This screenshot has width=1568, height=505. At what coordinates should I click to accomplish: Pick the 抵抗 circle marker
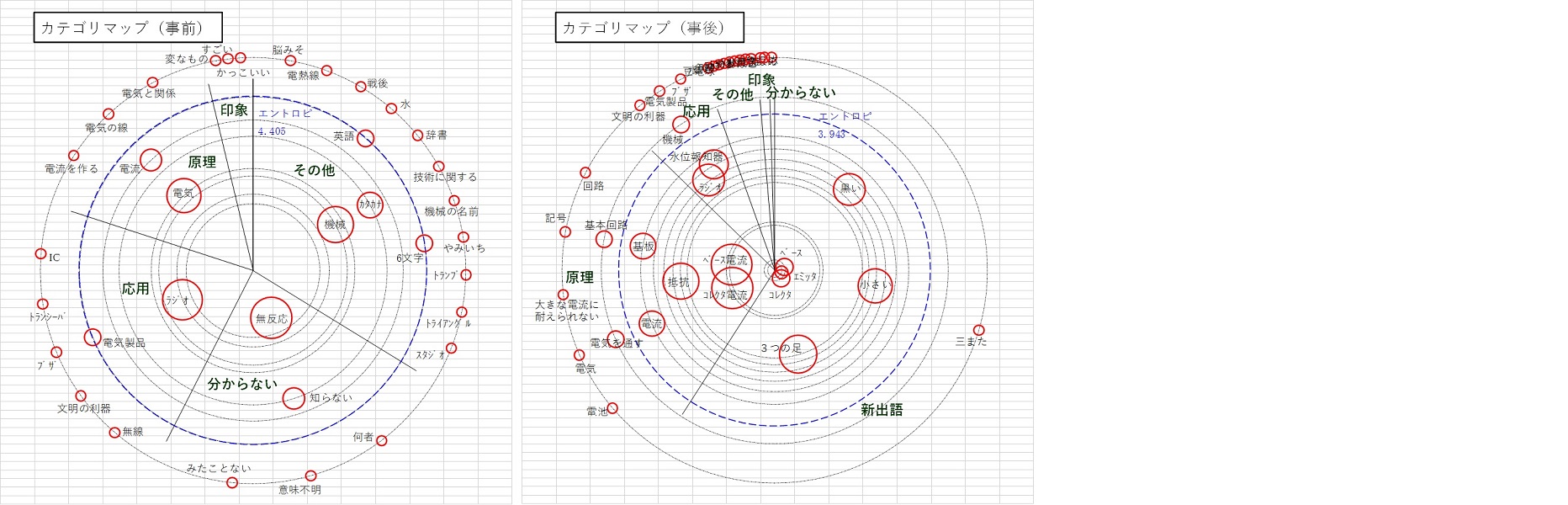(x=680, y=282)
